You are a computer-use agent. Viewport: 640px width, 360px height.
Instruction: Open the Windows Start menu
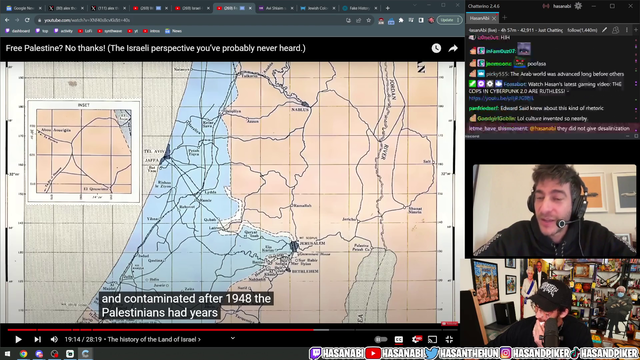point(7,353)
